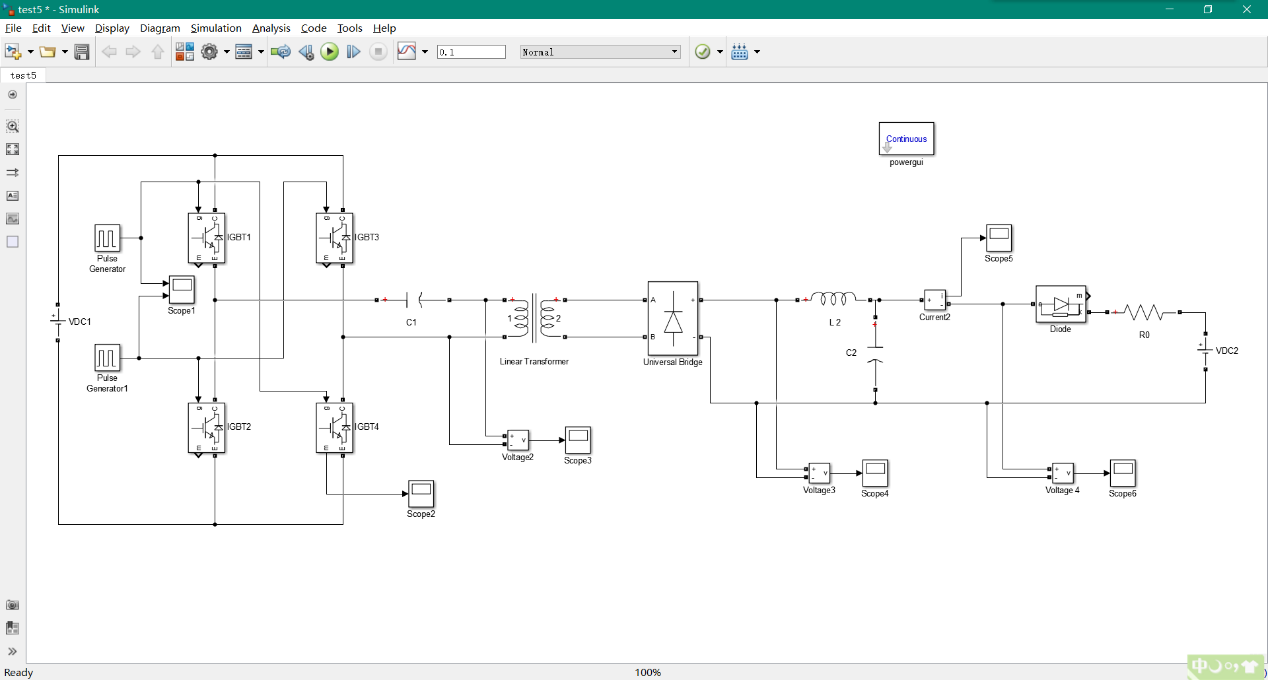Open the Analysis menu
Screen dimensions: 1268x680
pos(271,28)
